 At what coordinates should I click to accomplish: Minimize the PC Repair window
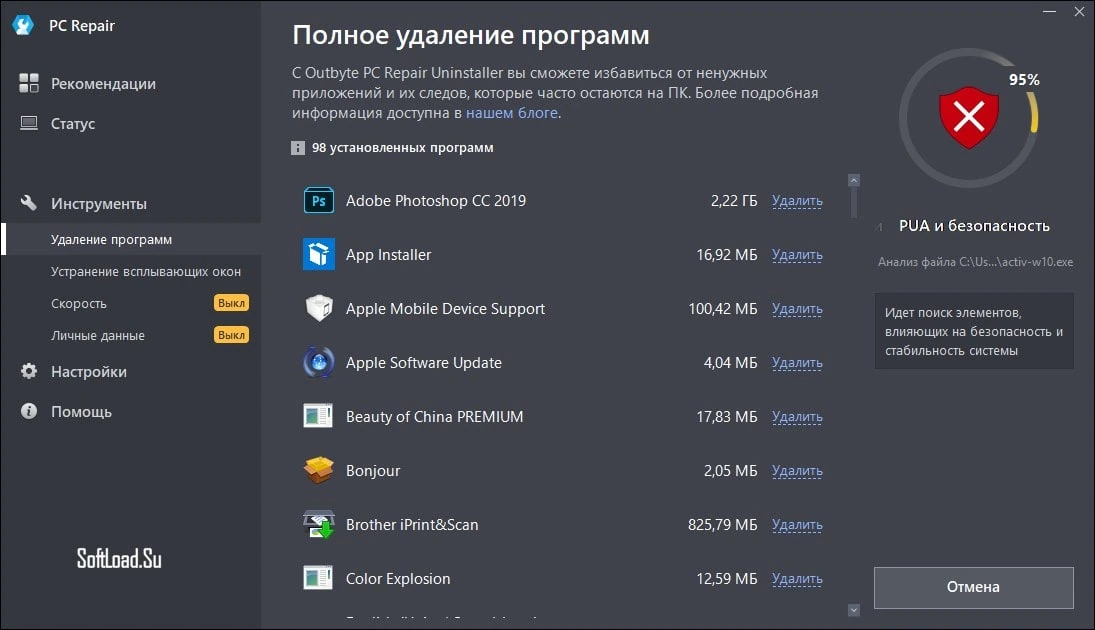(x=1049, y=12)
